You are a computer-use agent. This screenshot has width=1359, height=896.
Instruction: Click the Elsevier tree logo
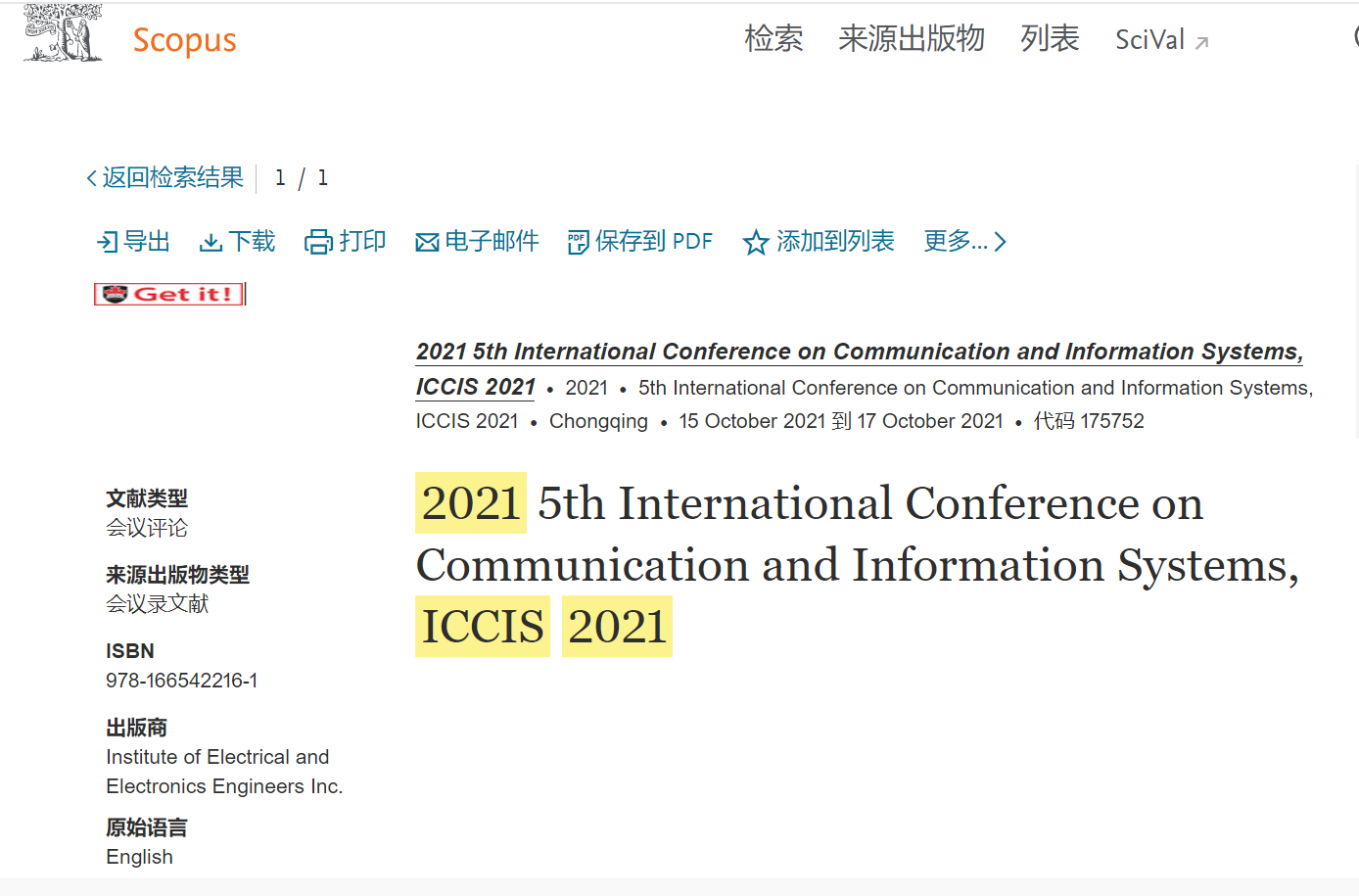[63, 32]
